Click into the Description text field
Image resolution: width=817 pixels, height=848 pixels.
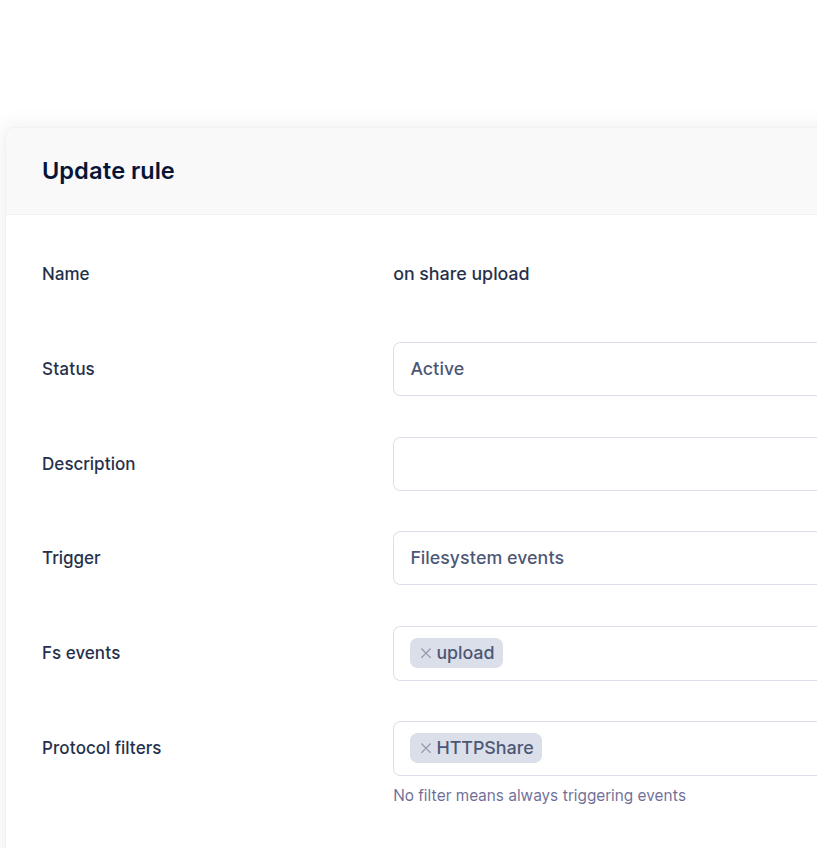click(605, 464)
